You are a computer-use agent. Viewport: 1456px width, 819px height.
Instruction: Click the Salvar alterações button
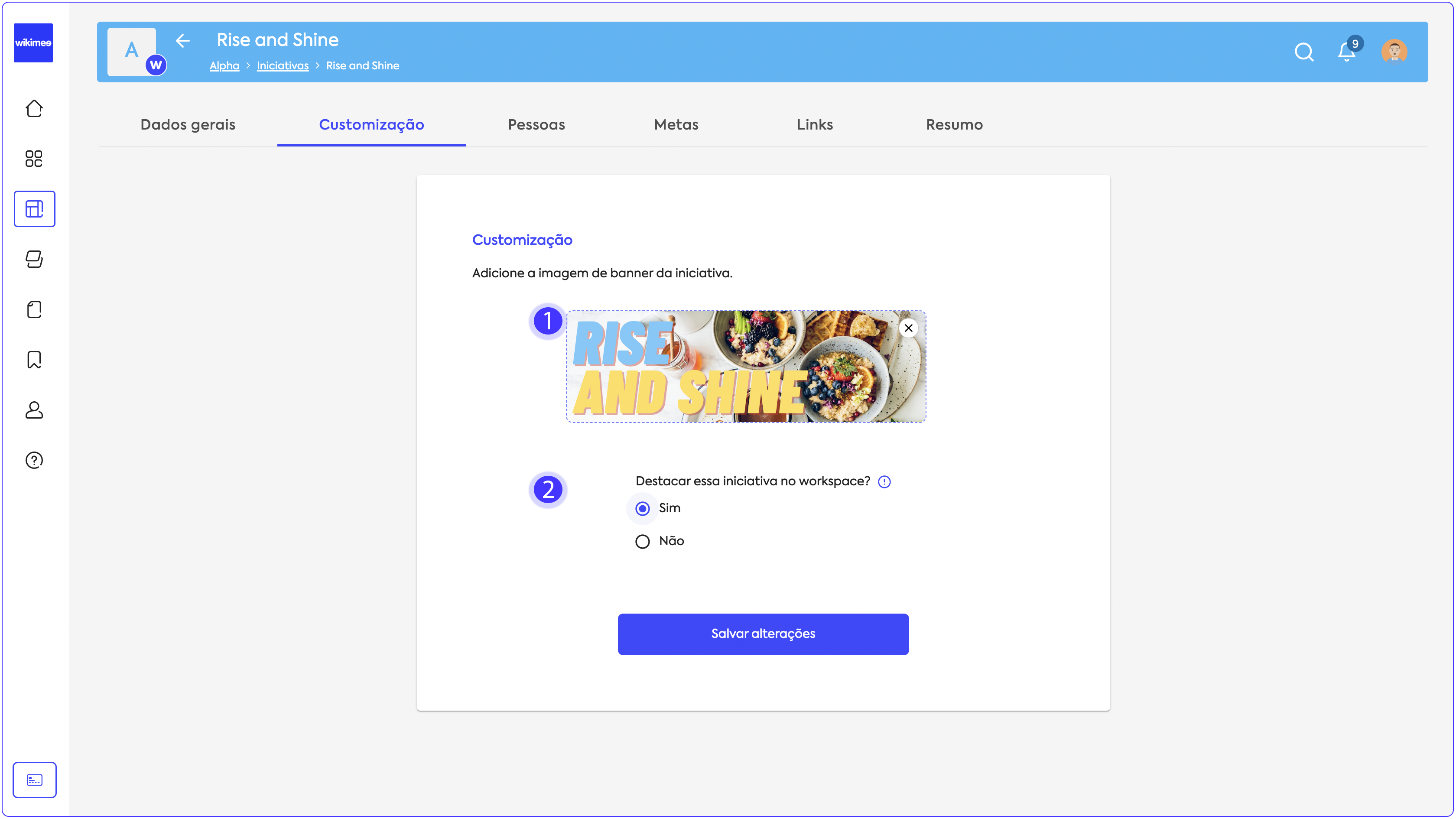coord(763,634)
